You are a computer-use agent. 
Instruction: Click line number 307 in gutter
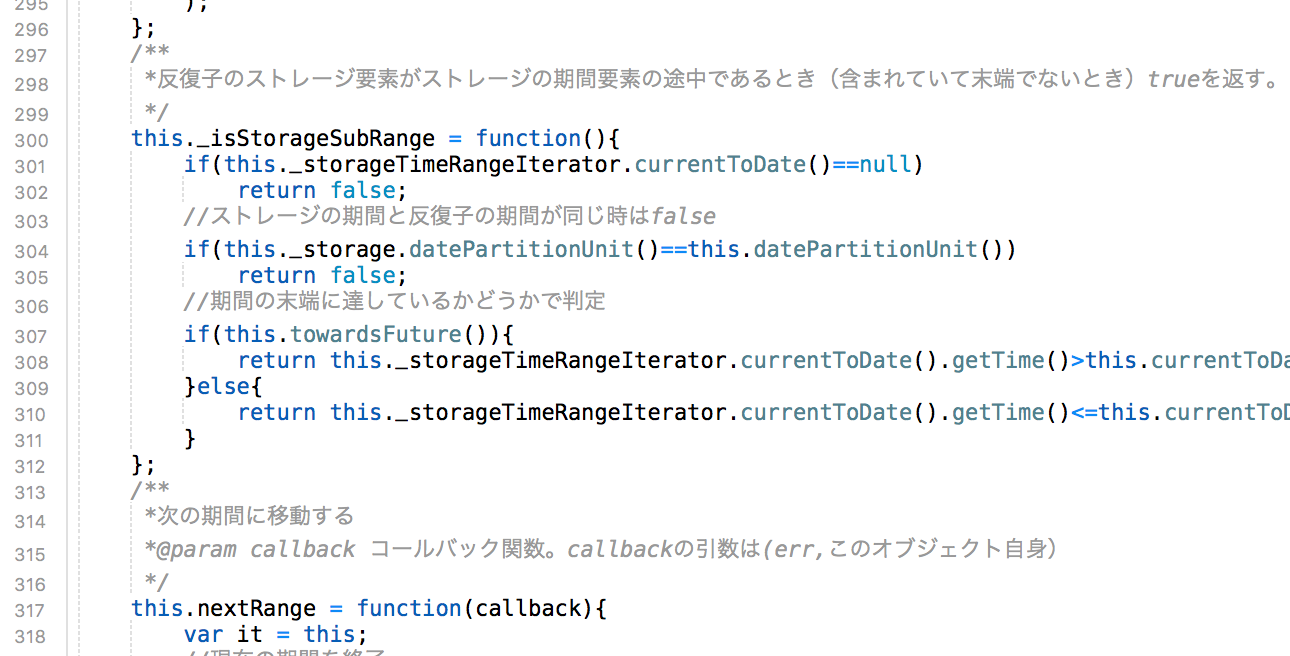(x=31, y=337)
